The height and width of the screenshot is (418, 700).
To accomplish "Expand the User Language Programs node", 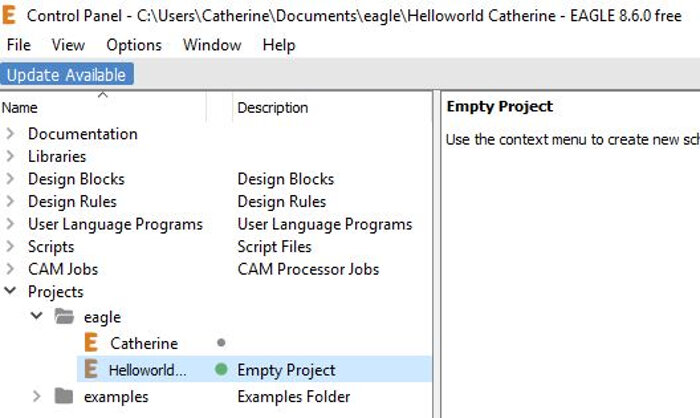I will click(x=10, y=224).
